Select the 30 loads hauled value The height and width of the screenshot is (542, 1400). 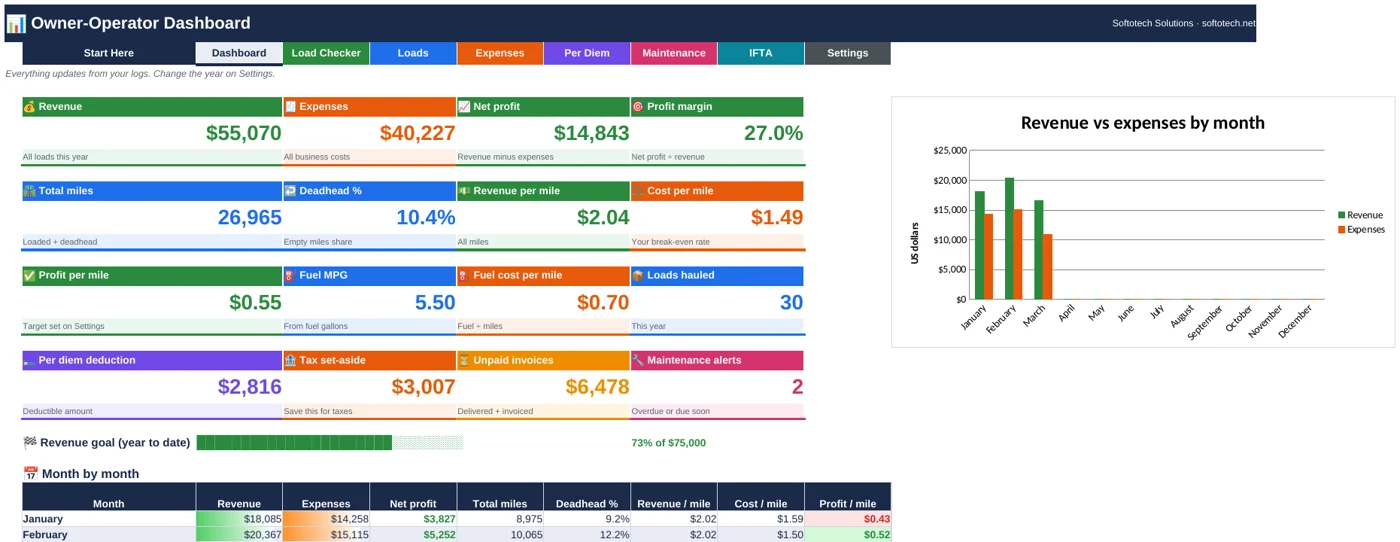click(791, 302)
